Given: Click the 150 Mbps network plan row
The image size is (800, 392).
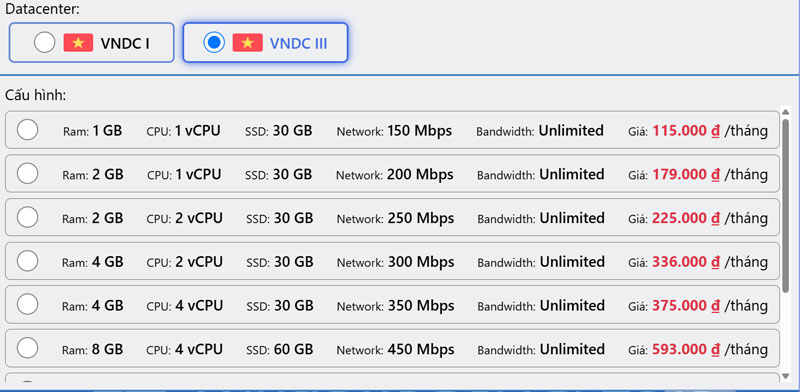Looking at the screenshot, I should click(x=392, y=130).
